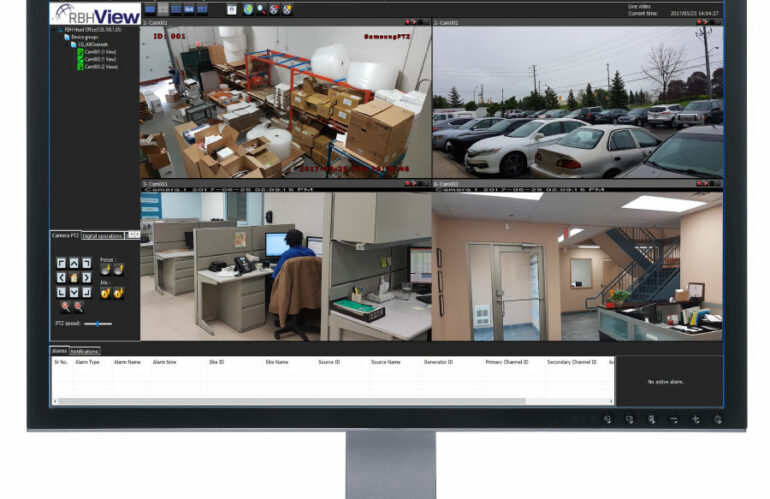Click the Alarm time column header
This screenshot has height=499, width=770.
[165, 362]
